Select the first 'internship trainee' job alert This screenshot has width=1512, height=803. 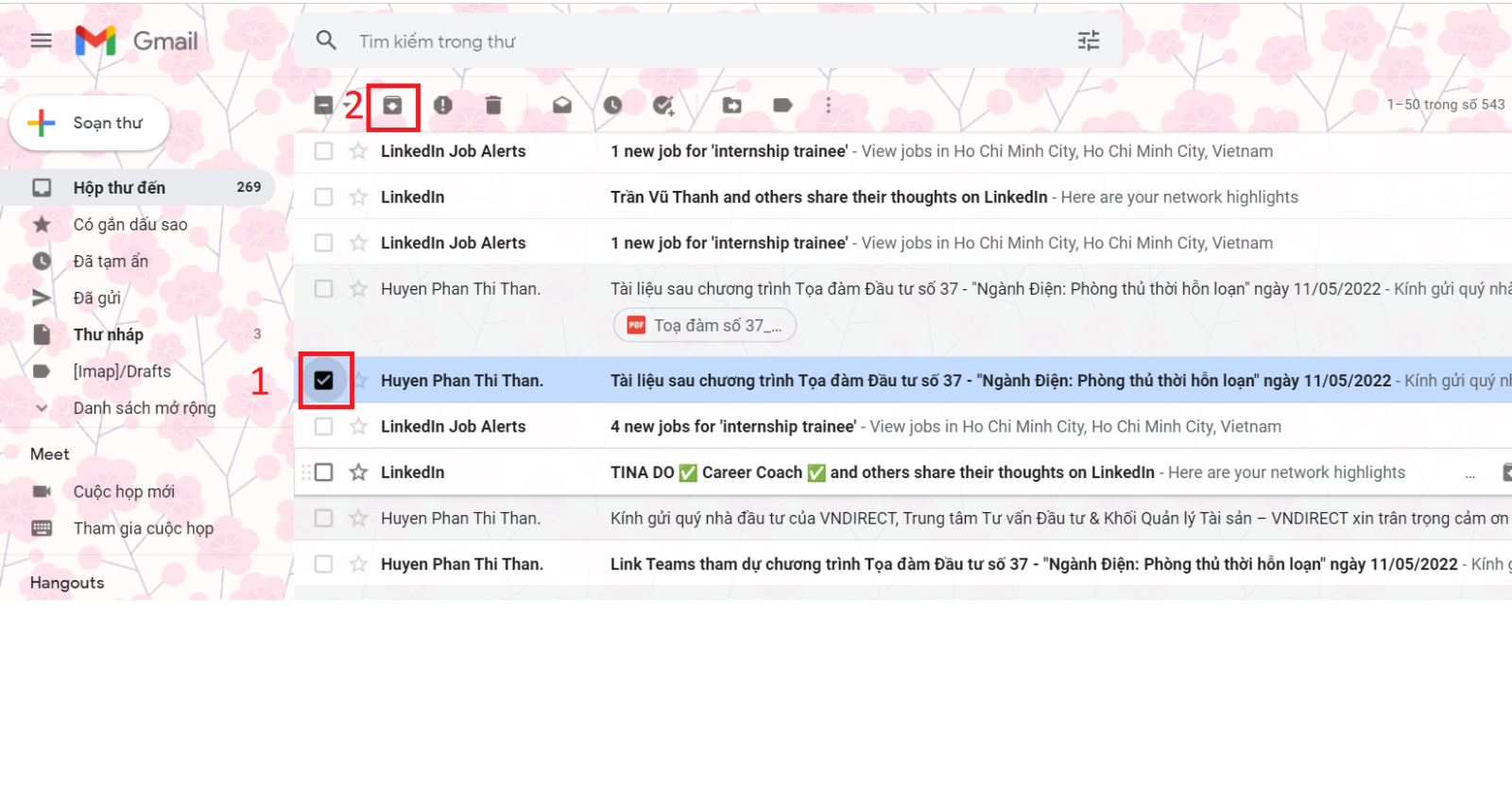[323, 151]
